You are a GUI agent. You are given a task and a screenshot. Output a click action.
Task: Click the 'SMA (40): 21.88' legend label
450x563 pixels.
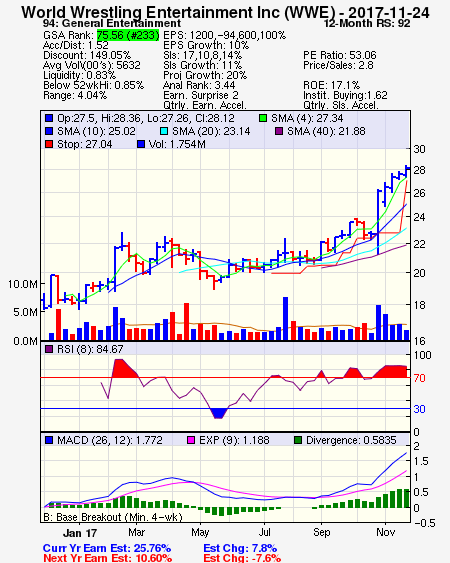326,131
